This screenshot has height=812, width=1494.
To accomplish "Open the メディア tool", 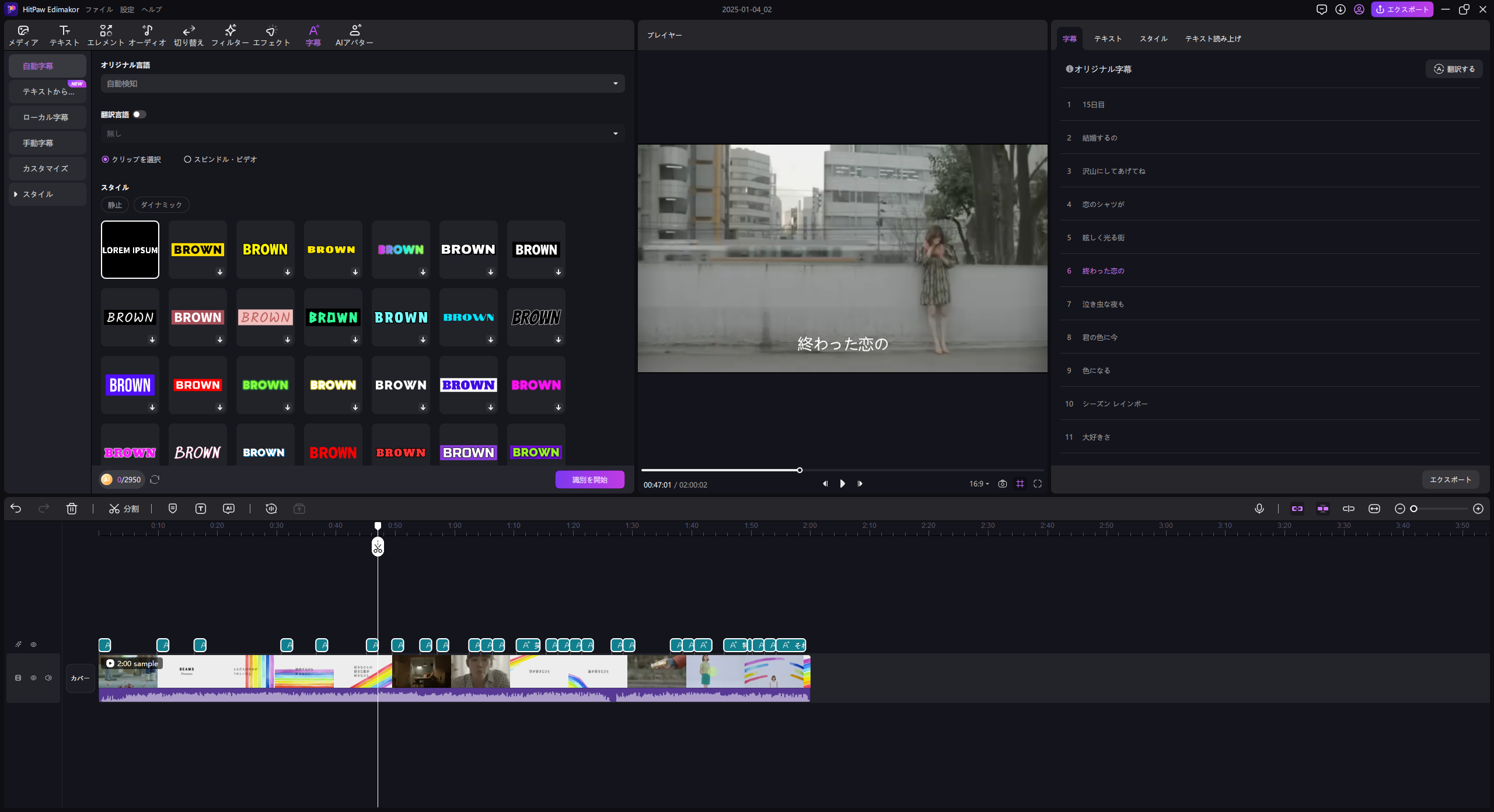I will tap(23, 36).
